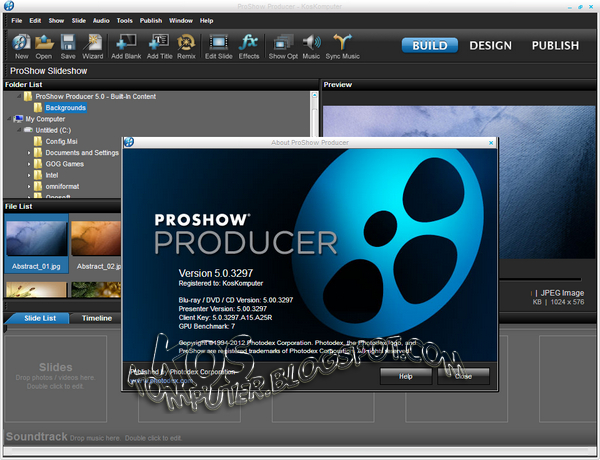Launch the Wizard tool

coord(93,46)
